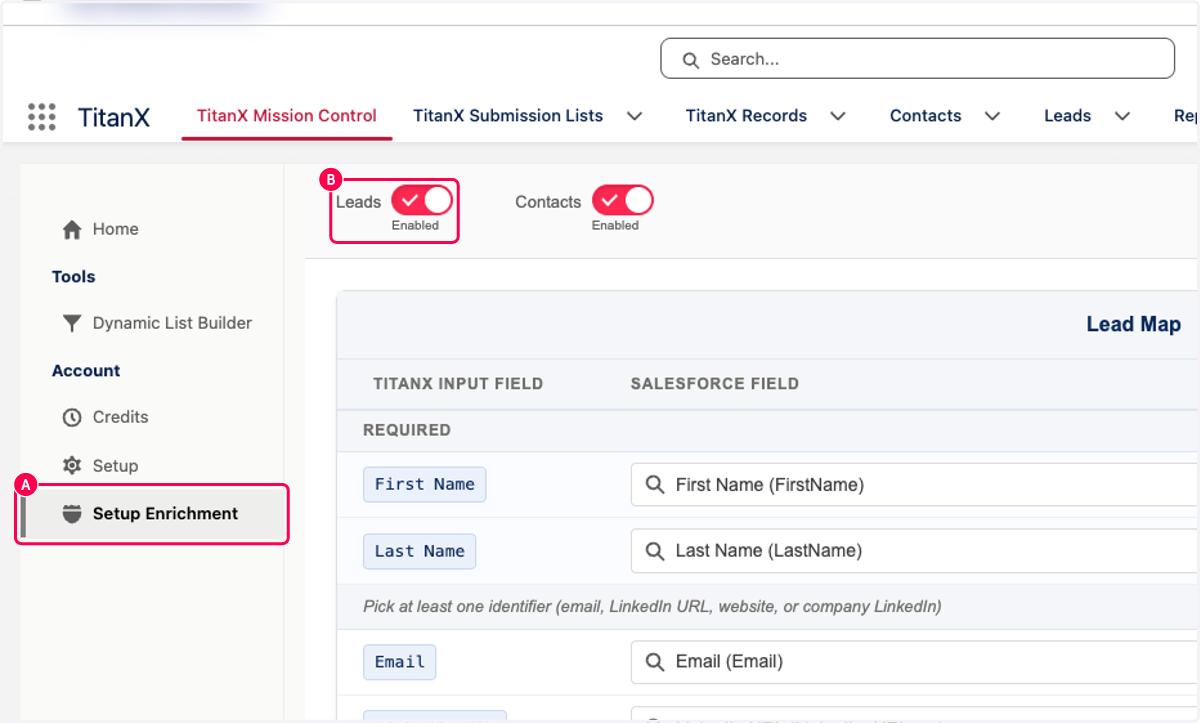
Task: Open TitanX Submission Lists tab
Action: click(x=508, y=116)
